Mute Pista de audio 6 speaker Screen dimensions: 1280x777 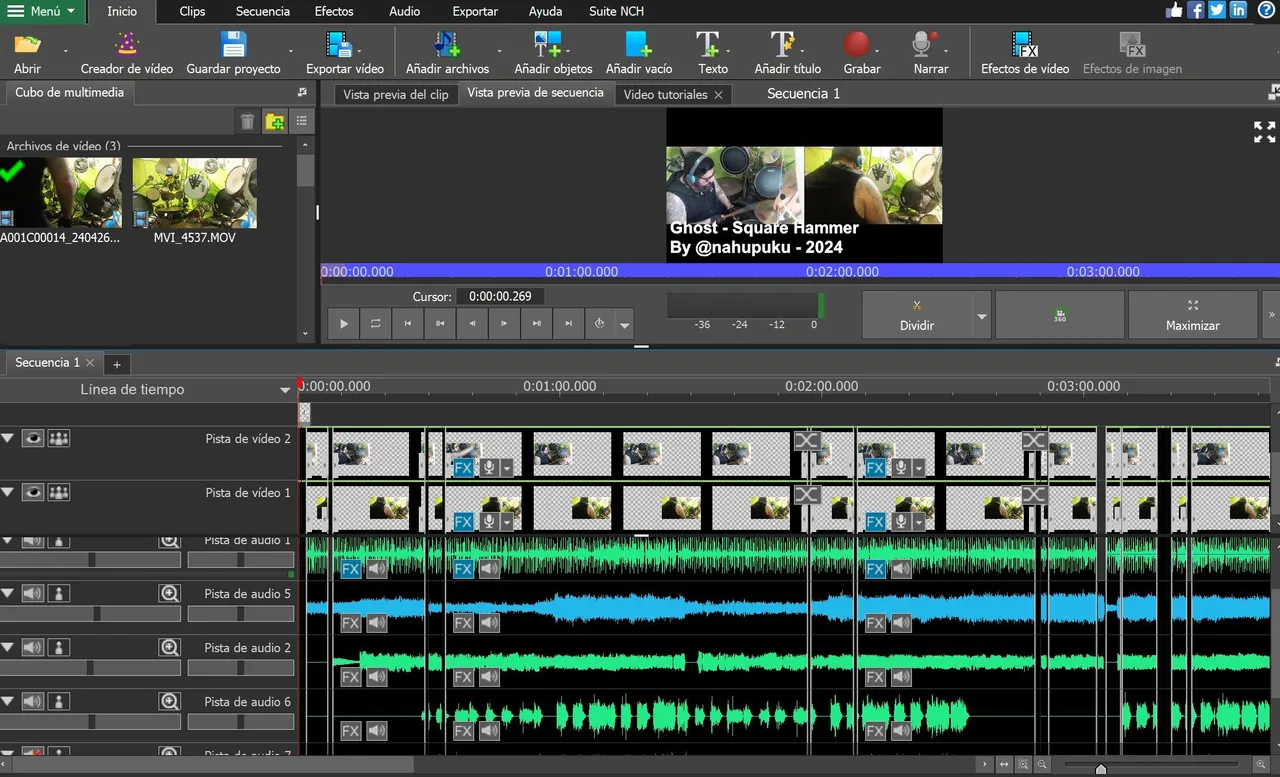(x=33, y=701)
